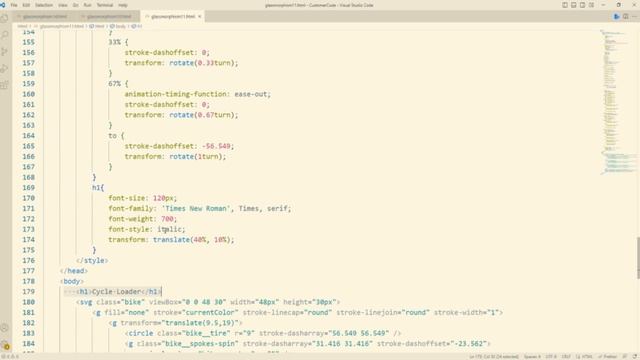This screenshot has width=640, height=360.
Task: Click errors and warnings status indicator
Action: (x=10, y=357)
